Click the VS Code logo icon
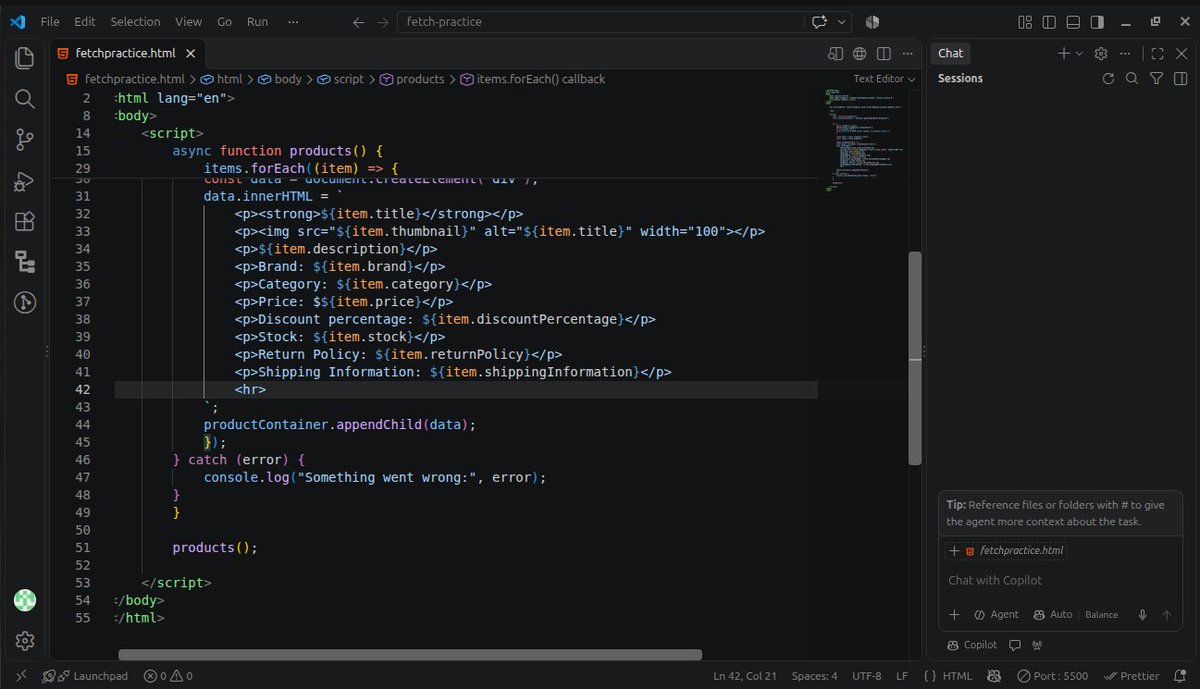 17,21
